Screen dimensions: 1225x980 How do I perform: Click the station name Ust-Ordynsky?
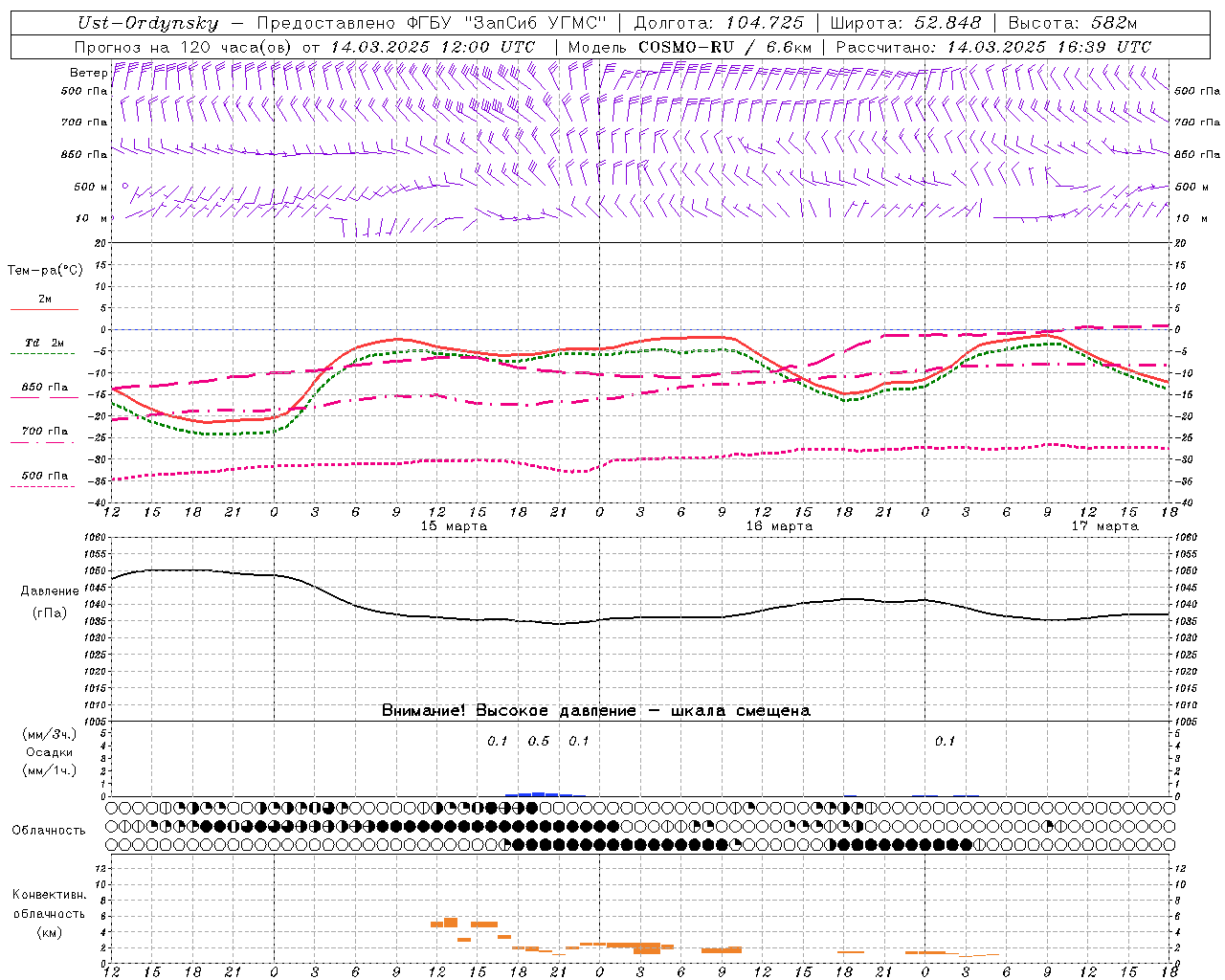[x=147, y=23]
